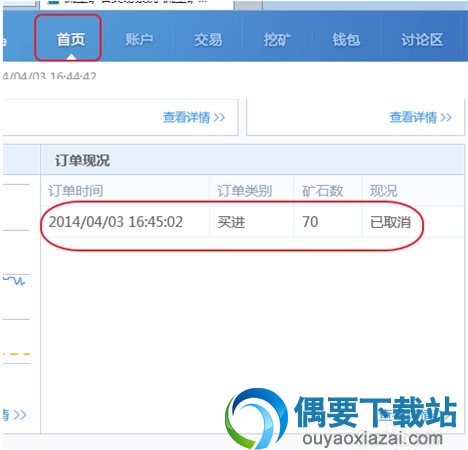
Task: Open the 首页 home tab
Action: (x=70, y=40)
